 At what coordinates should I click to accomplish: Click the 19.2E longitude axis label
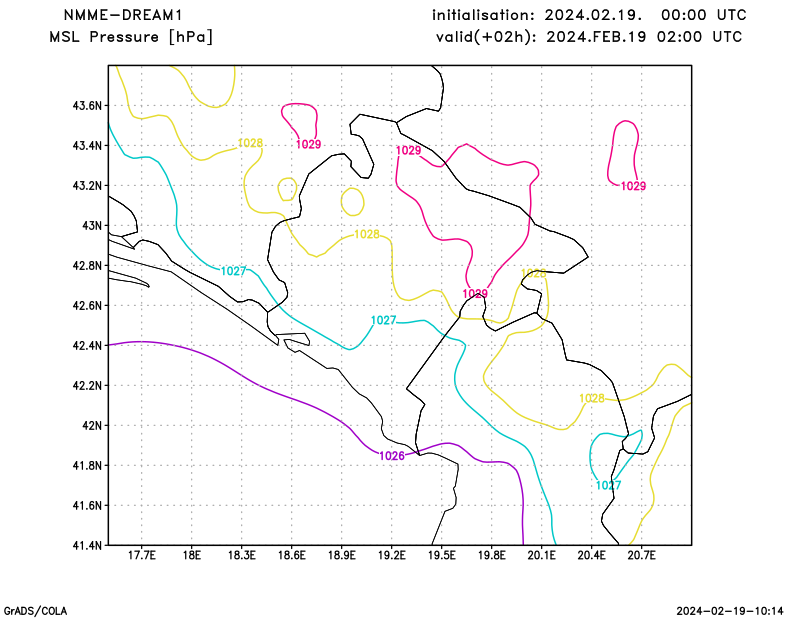point(391,555)
